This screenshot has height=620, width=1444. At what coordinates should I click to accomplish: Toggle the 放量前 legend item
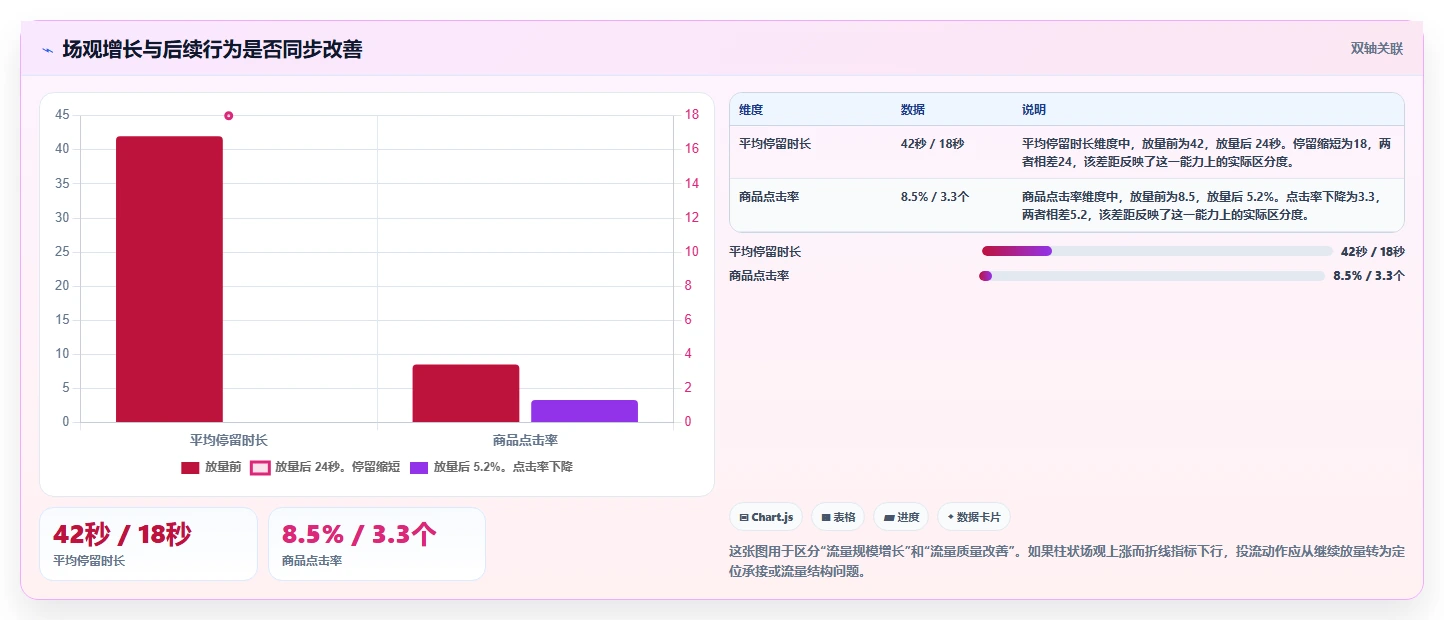[x=211, y=467]
